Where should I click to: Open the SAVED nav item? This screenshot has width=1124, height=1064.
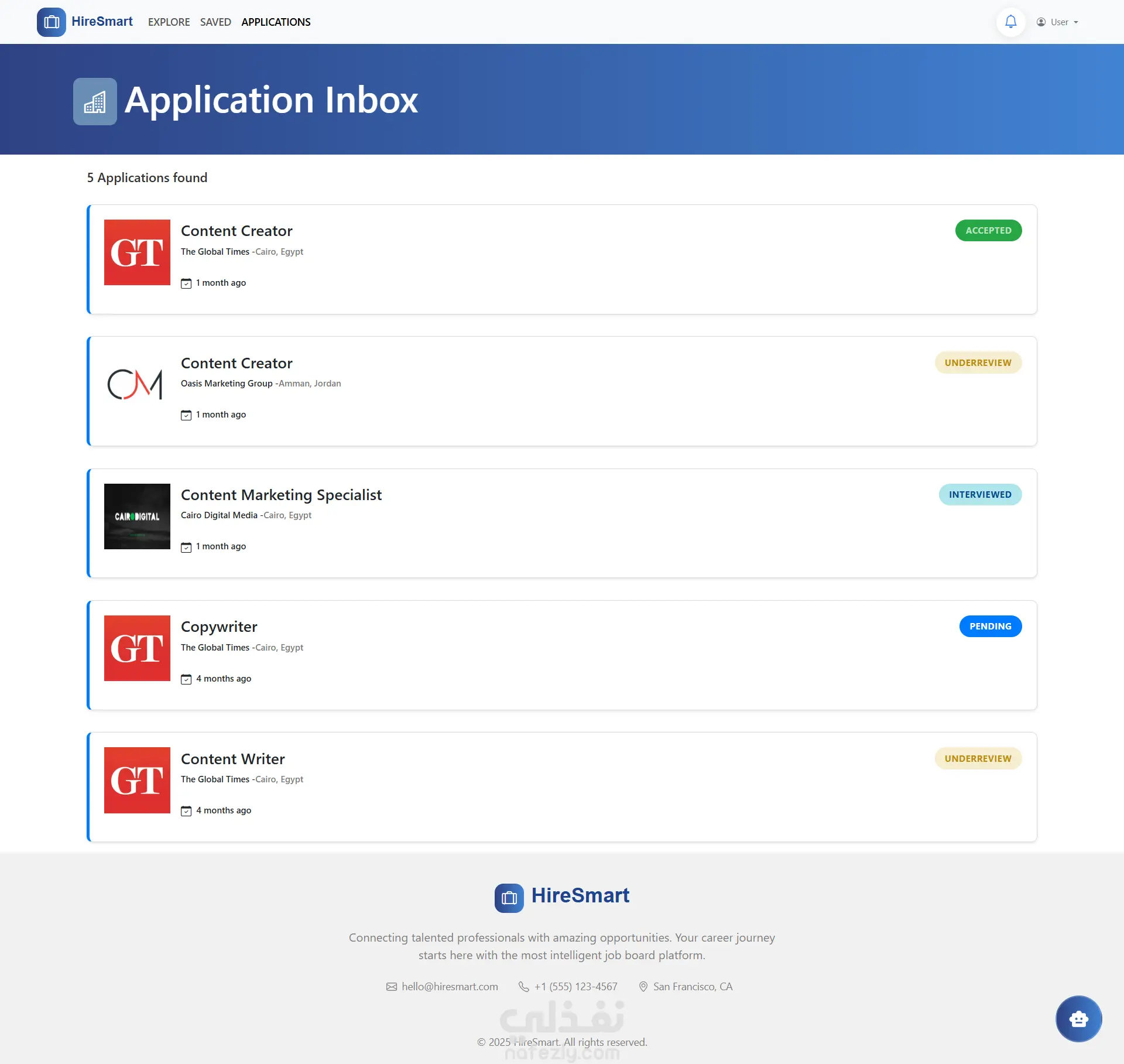pos(215,22)
